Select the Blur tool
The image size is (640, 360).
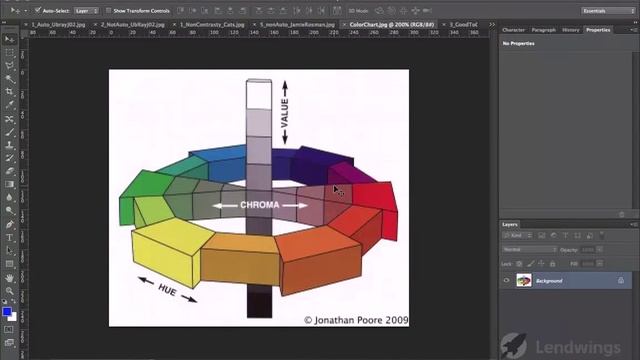(9, 198)
